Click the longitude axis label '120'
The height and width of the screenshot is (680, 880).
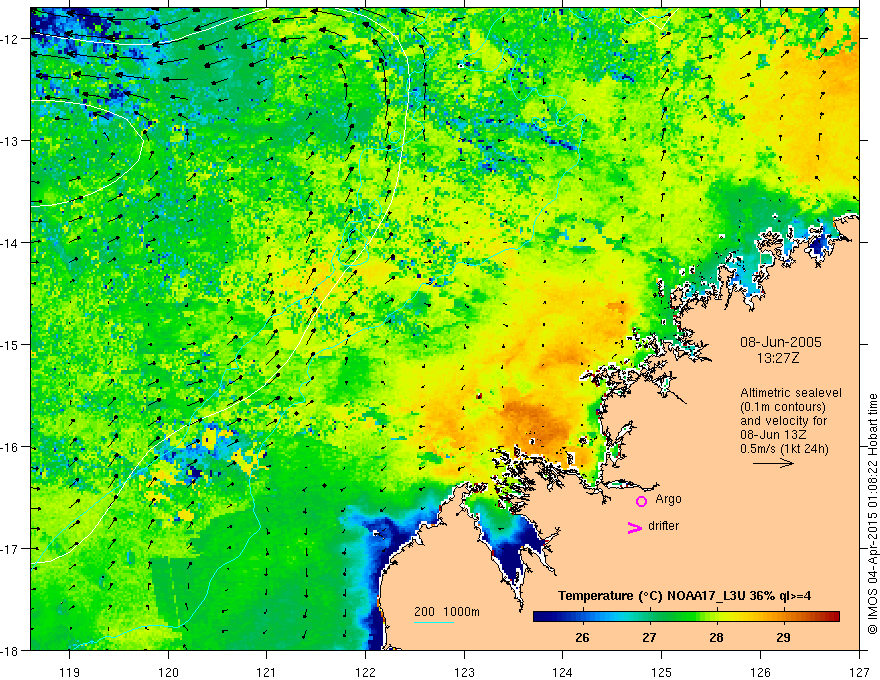point(168,672)
